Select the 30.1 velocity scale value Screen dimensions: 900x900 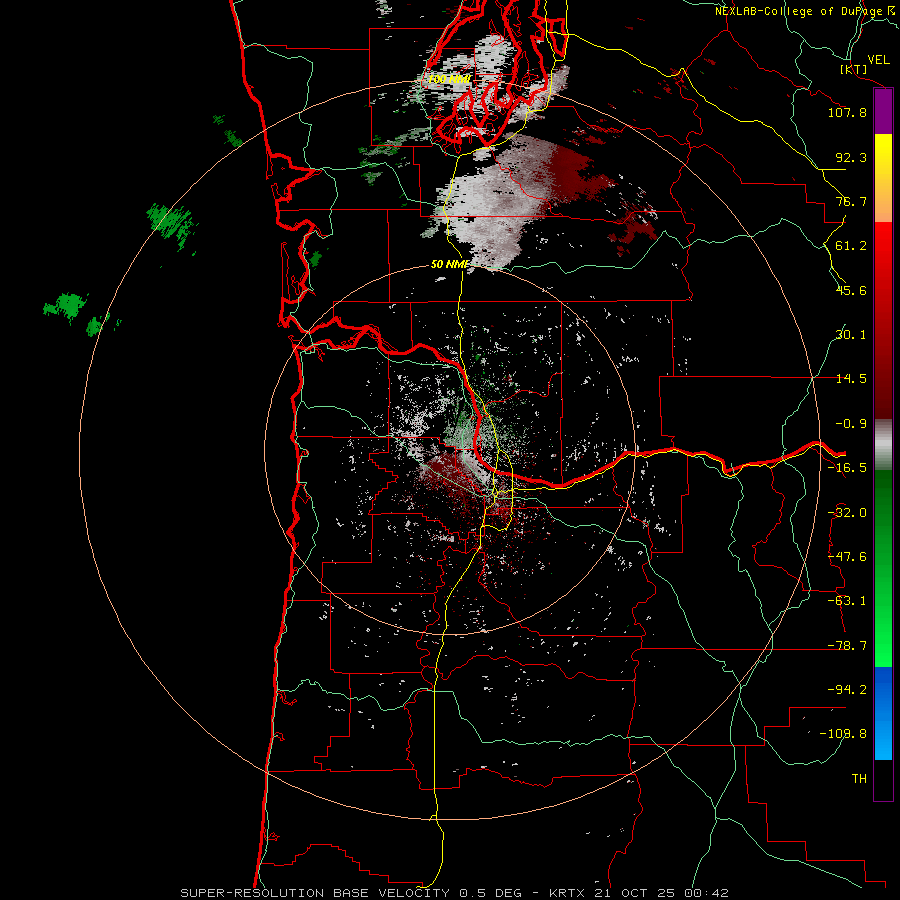[x=851, y=335]
